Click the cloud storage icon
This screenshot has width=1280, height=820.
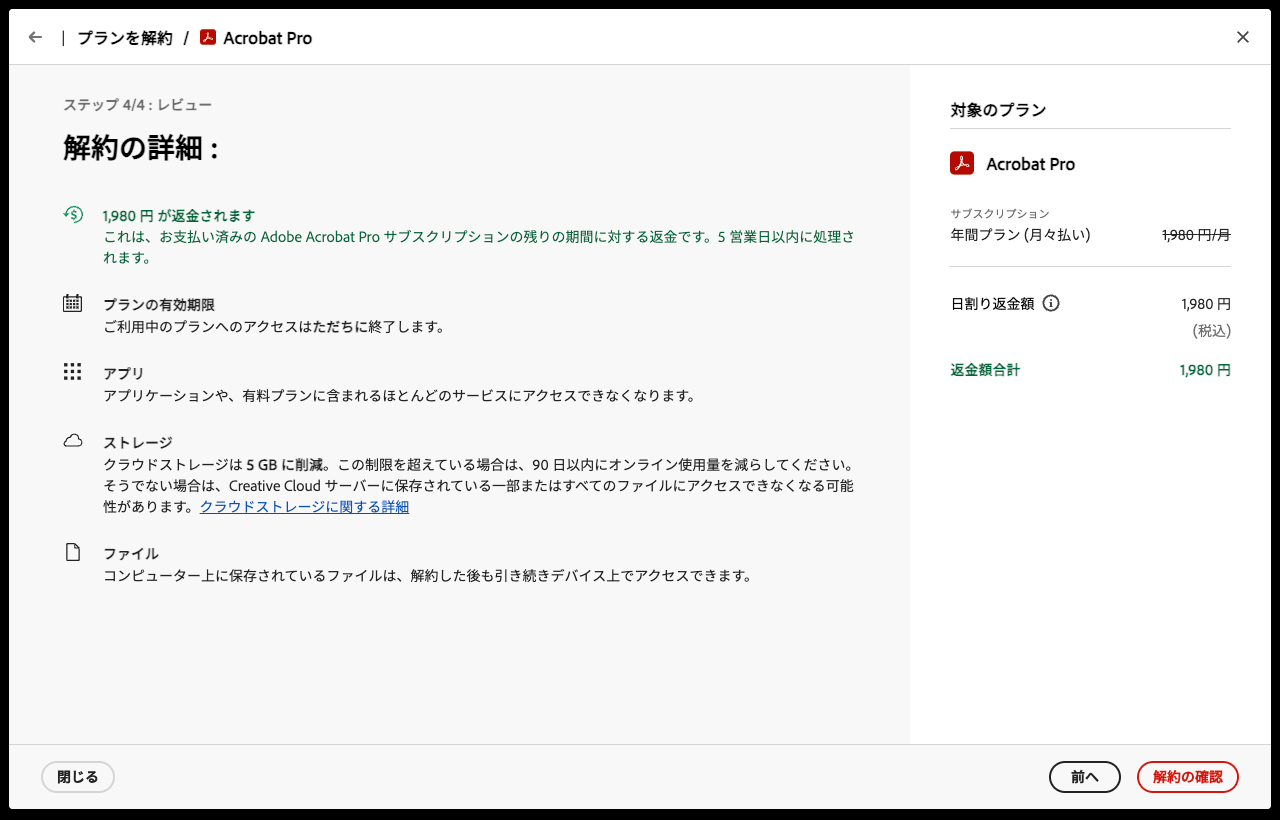point(73,441)
